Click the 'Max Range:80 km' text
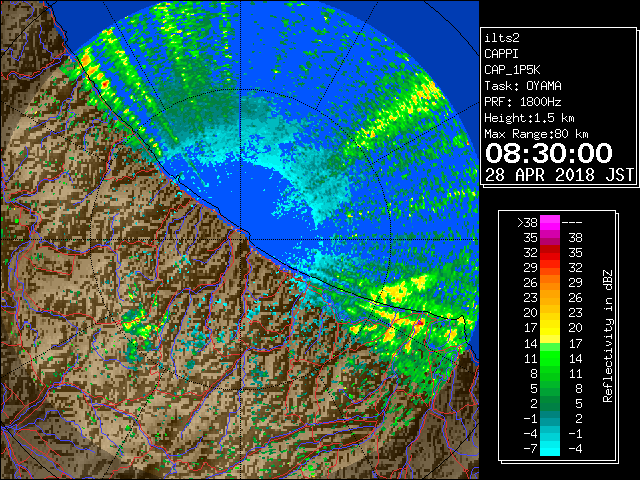Image resolution: width=640 pixels, height=480 pixels. pos(536,134)
